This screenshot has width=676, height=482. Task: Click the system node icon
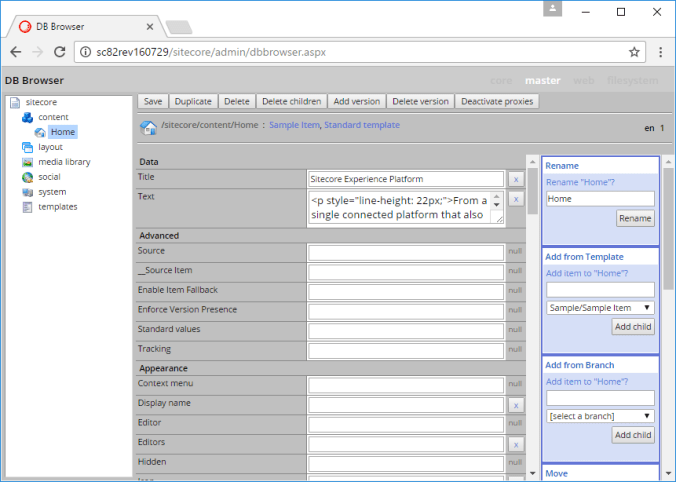(x=28, y=192)
